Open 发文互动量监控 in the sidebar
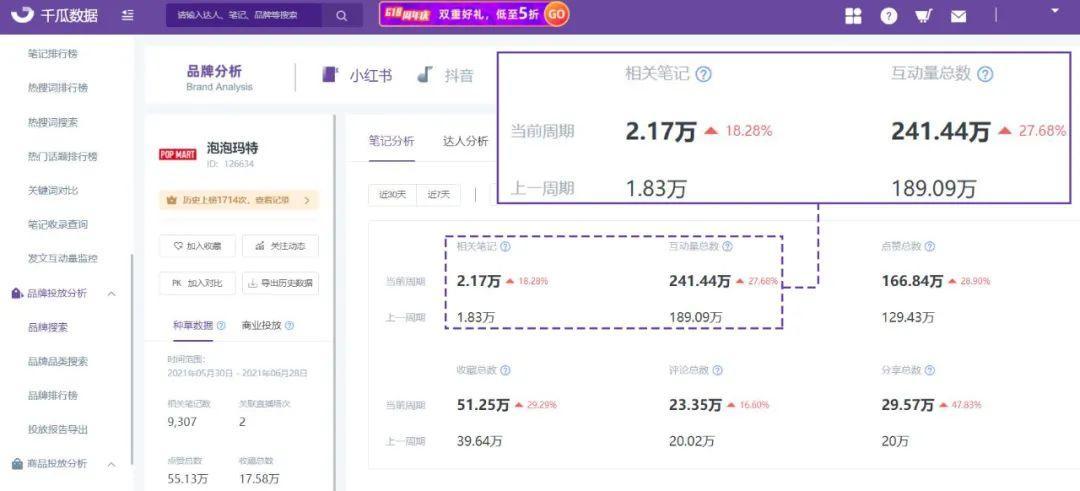The image size is (1080, 491). (x=63, y=258)
